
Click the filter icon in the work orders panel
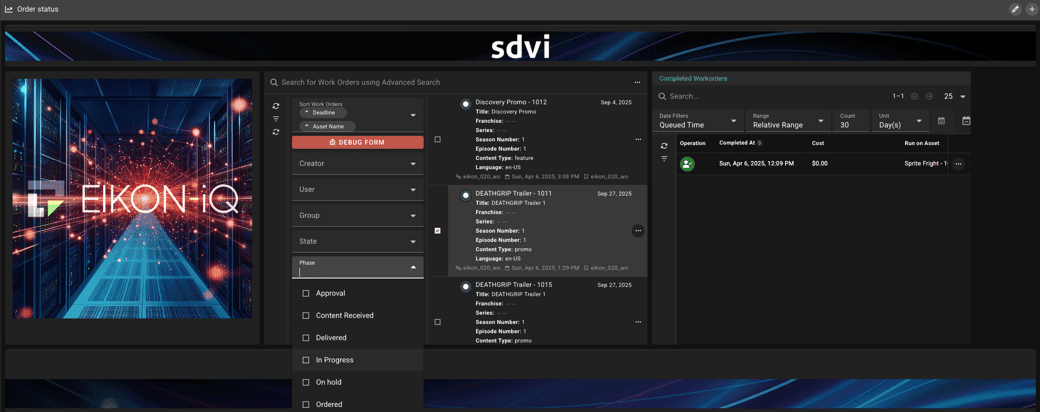(x=276, y=119)
